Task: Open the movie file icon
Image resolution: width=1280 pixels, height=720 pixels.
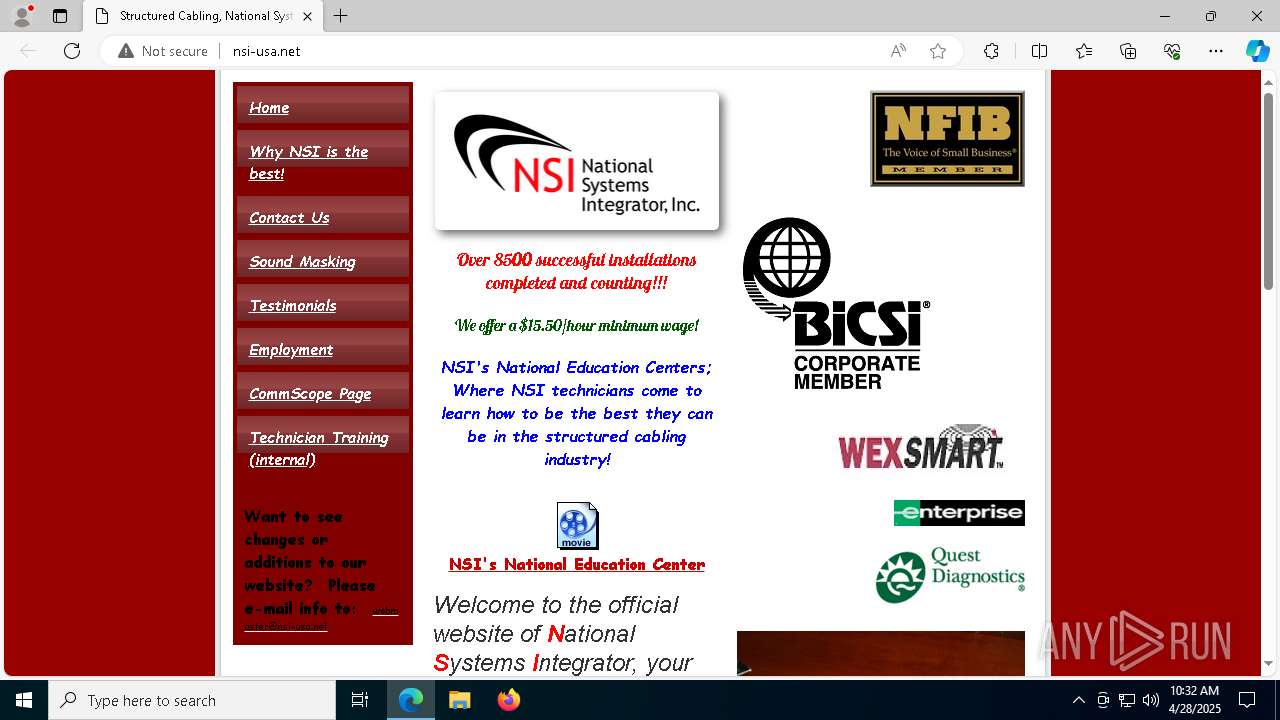Action: pyautogui.click(x=577, y=526)
